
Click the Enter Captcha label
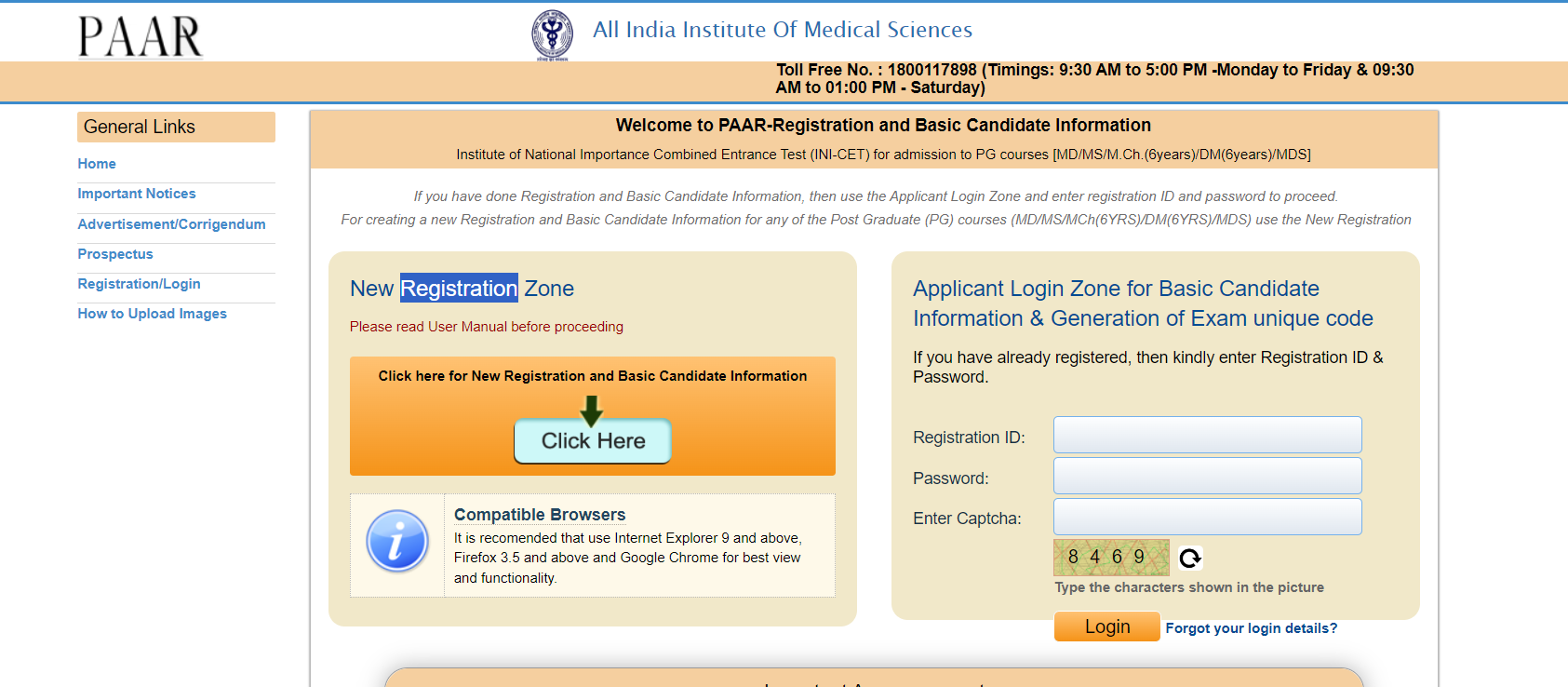pyautogui.click(x=967, y=519)
